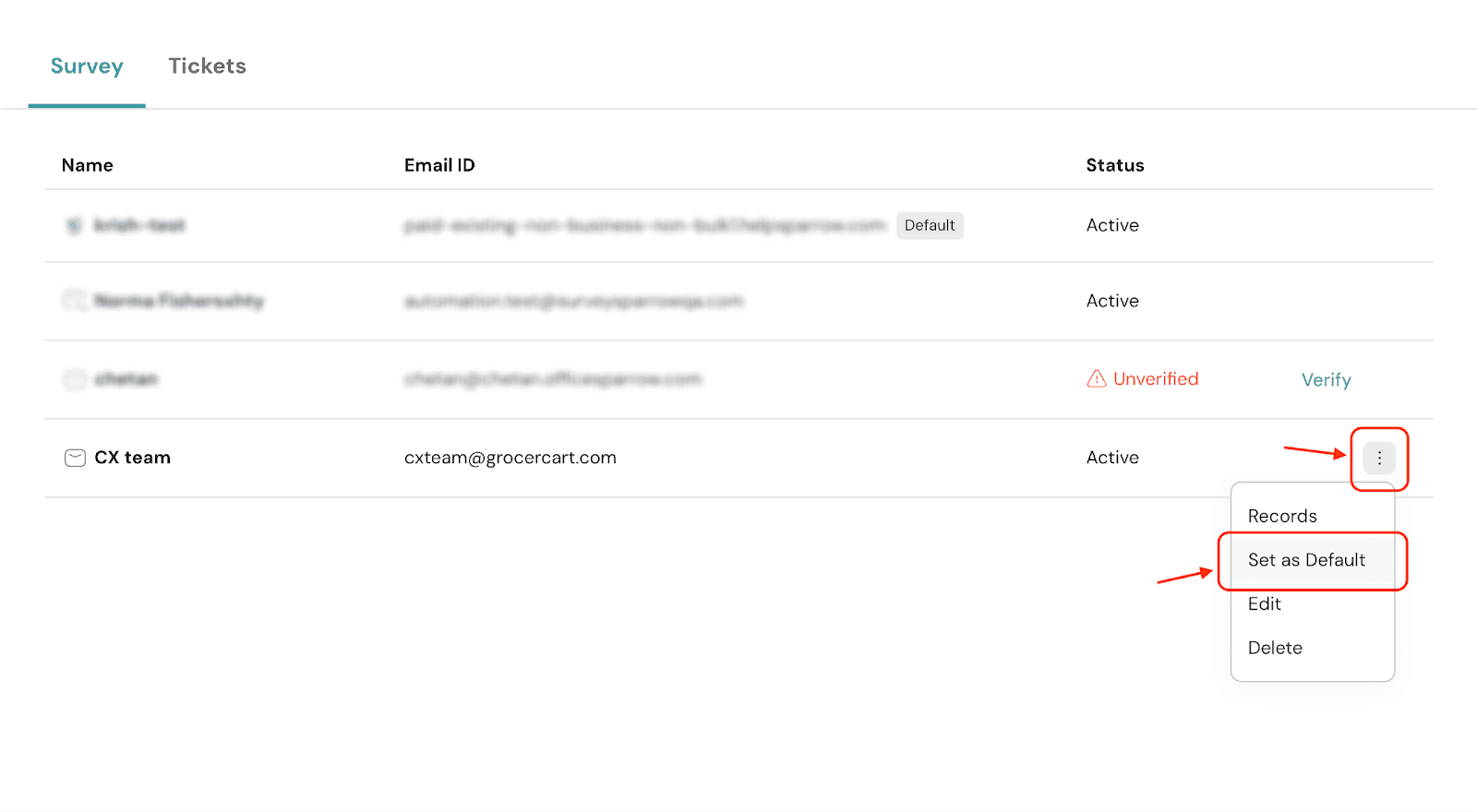Select the Survey tab

(87, 66)
